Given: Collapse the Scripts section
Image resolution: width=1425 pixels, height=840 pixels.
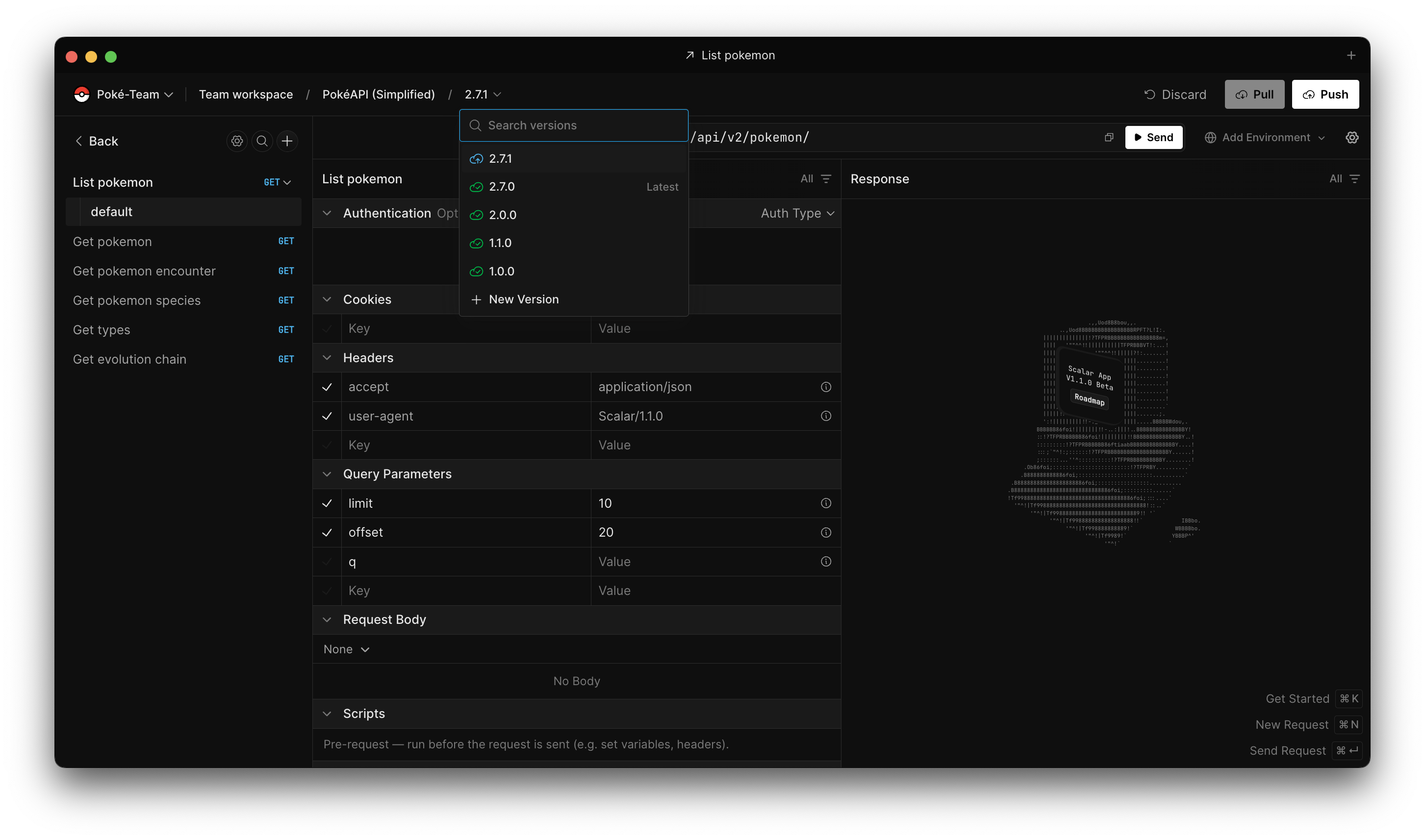Looking at the screenshot, I should click(x=327, y=714).
